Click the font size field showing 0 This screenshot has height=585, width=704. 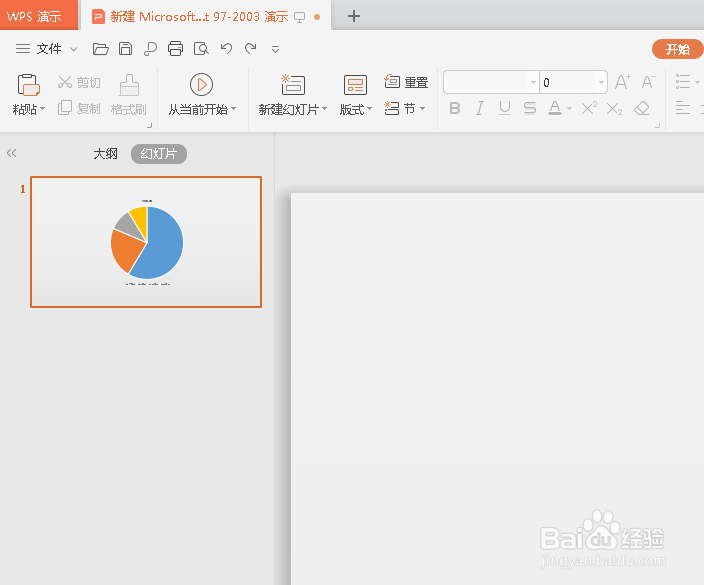568,82
